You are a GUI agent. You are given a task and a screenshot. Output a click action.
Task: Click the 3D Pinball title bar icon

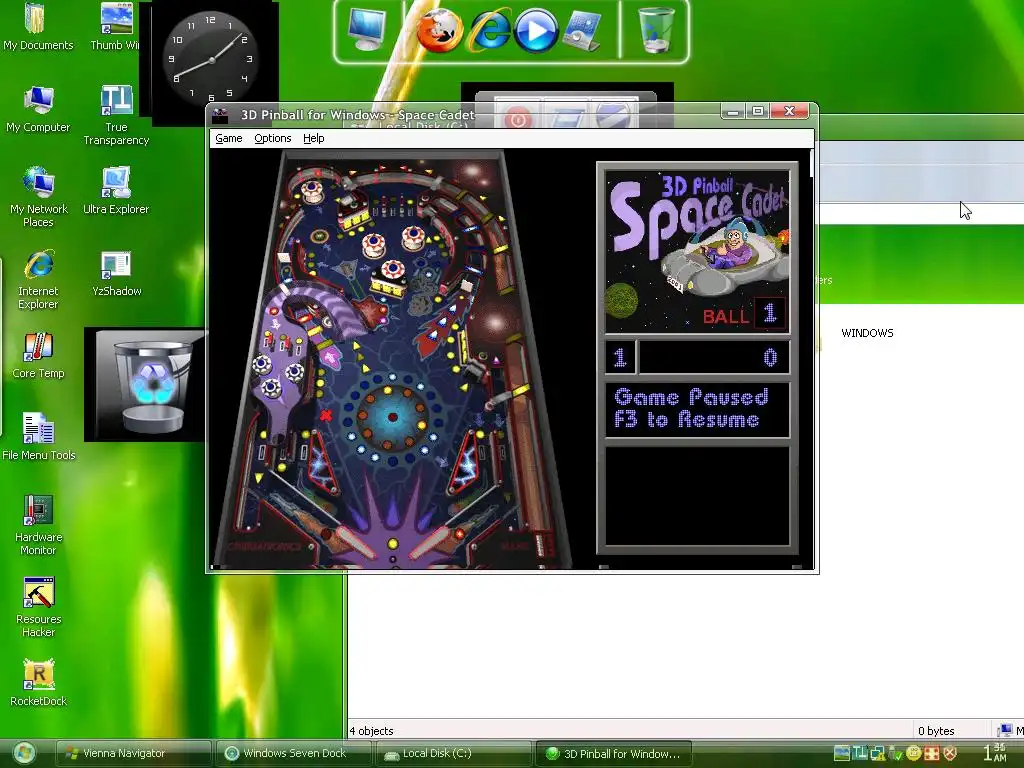point(221,115)
